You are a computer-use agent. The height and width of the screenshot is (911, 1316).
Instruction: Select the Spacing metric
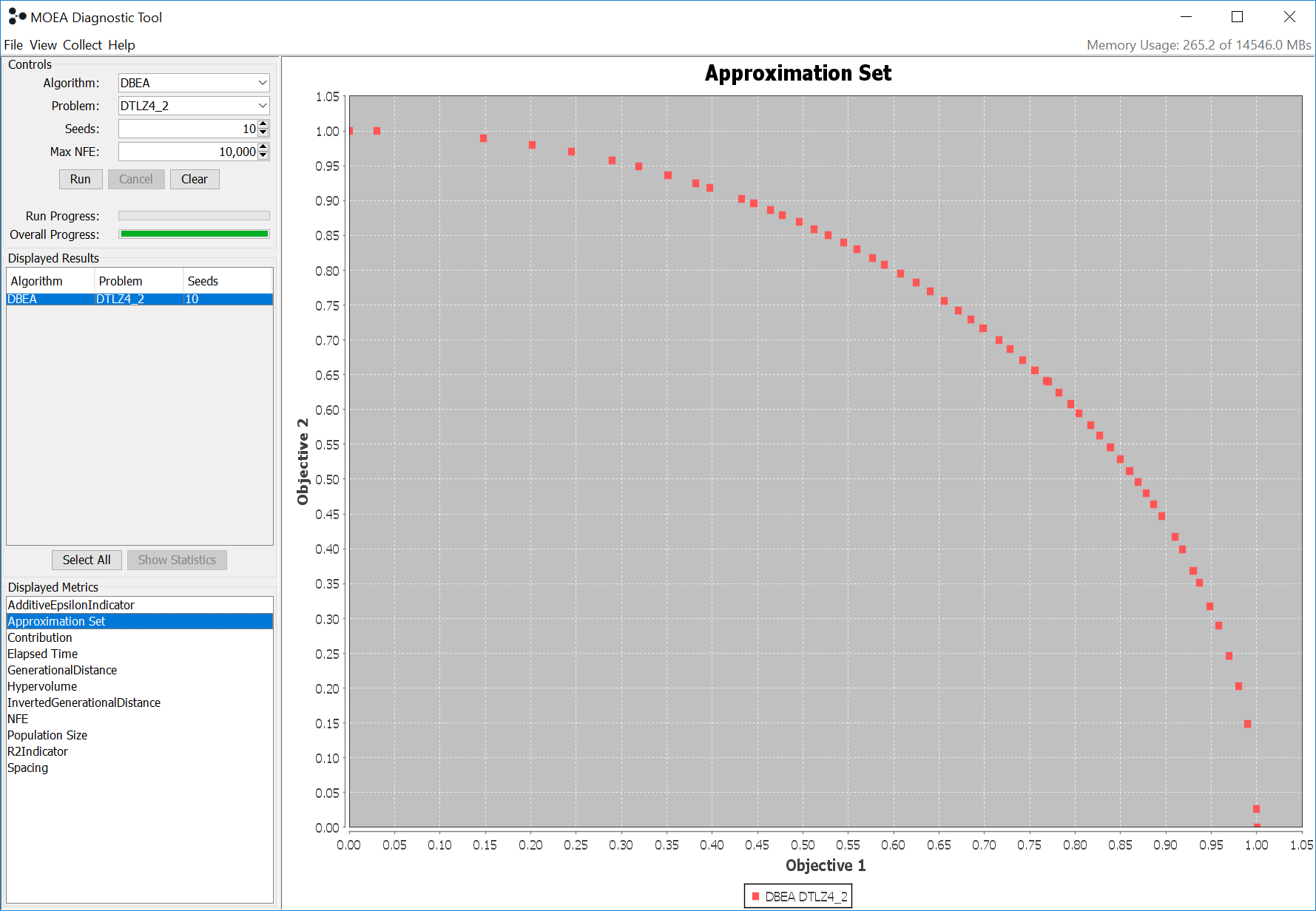coord(27,768)
